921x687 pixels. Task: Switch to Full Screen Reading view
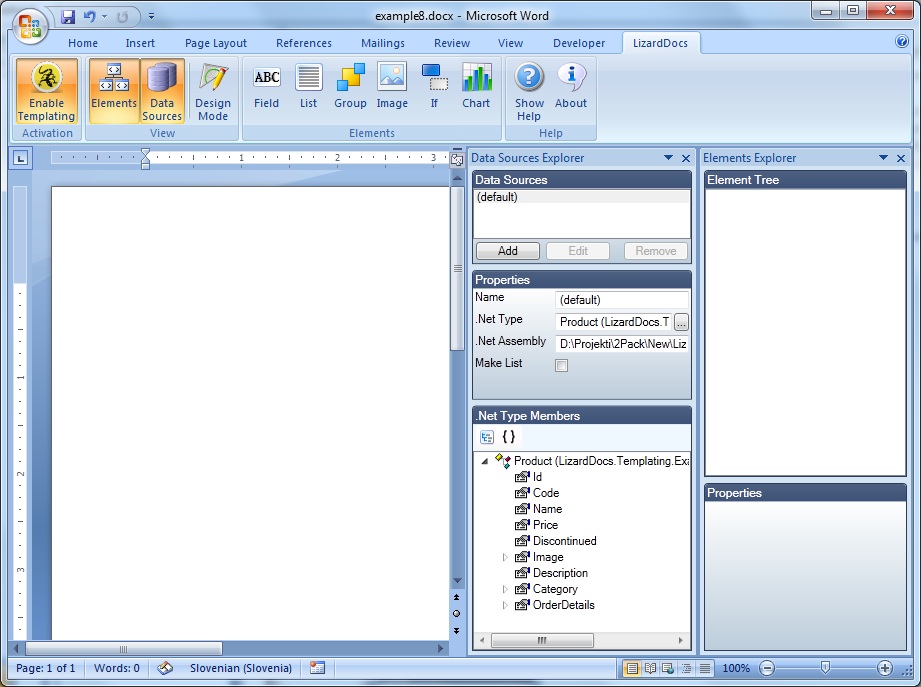(650, 668)
